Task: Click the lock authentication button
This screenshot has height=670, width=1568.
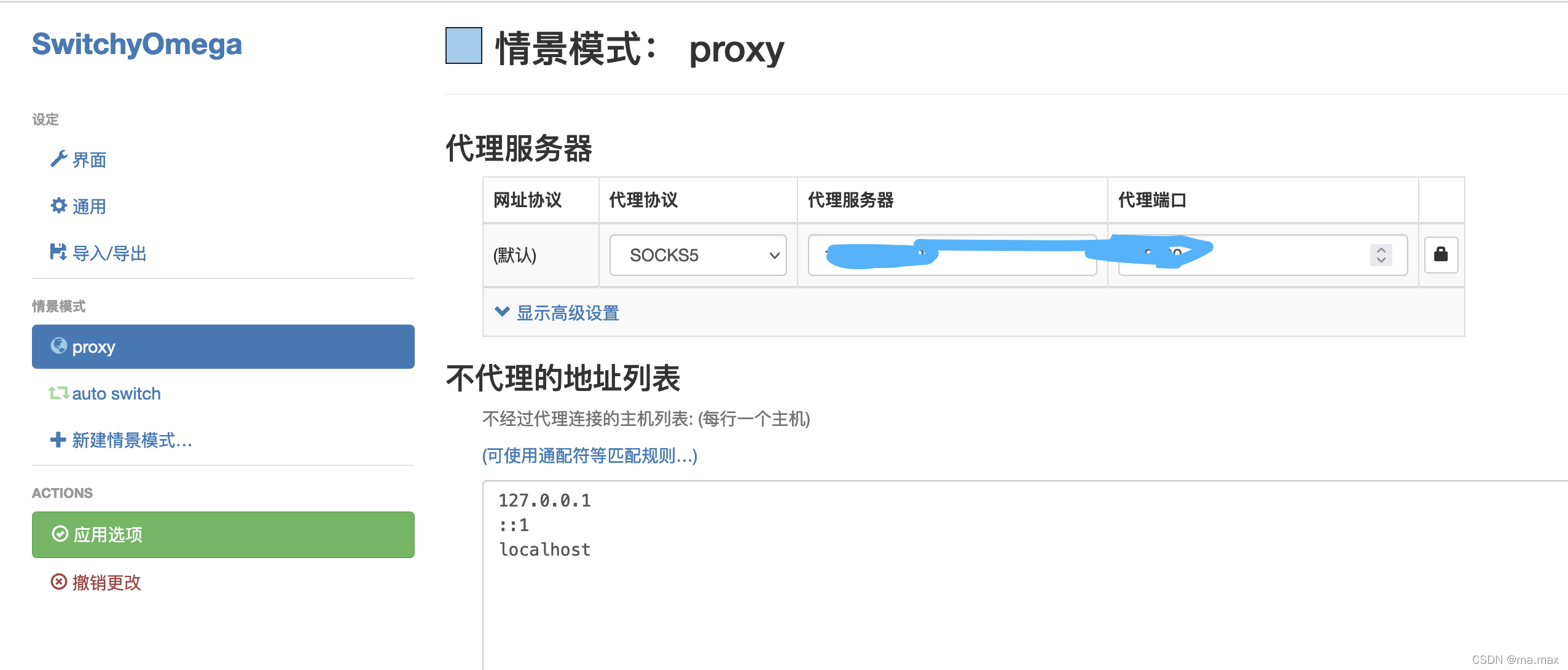Action: tap(1441, 254)
